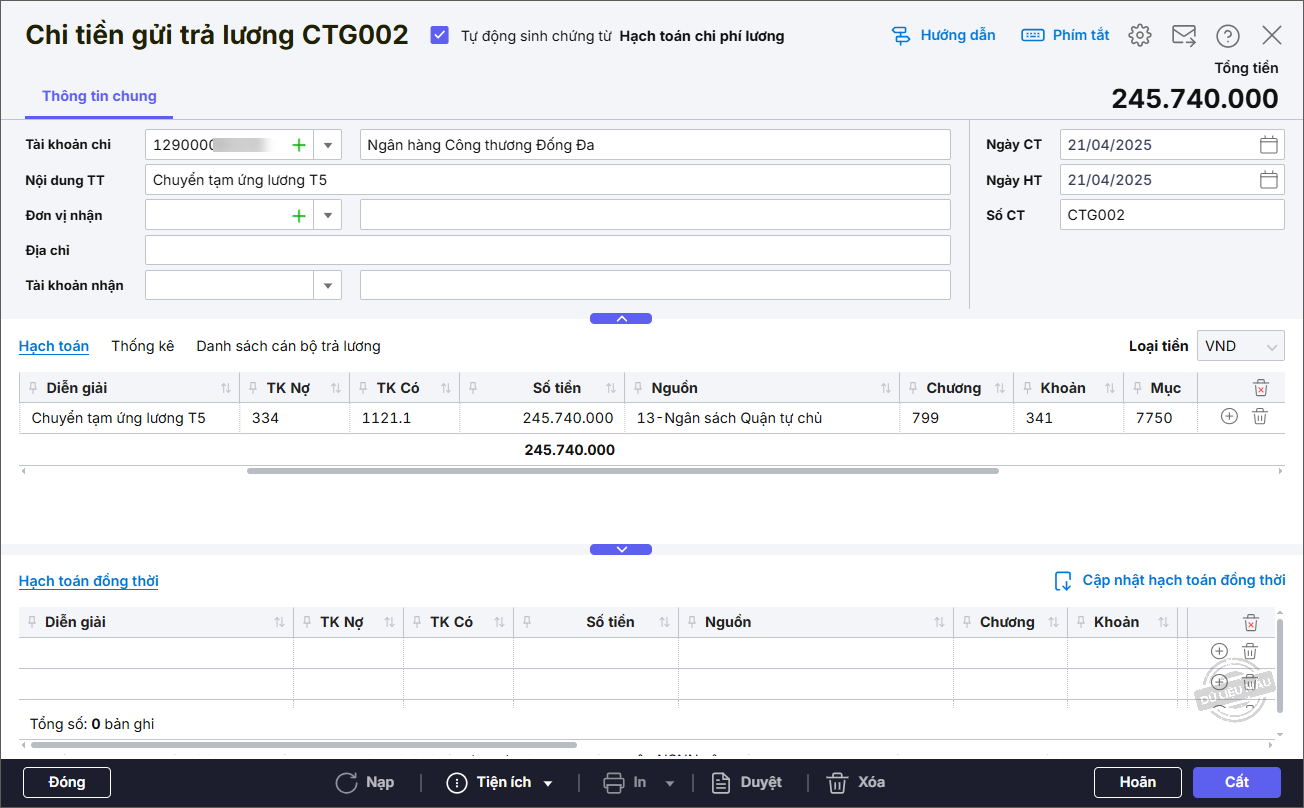The image size is (1304, 808).
Task: Open Phím tắt keyboard shortcuts
Action: tap(1065, 35)
